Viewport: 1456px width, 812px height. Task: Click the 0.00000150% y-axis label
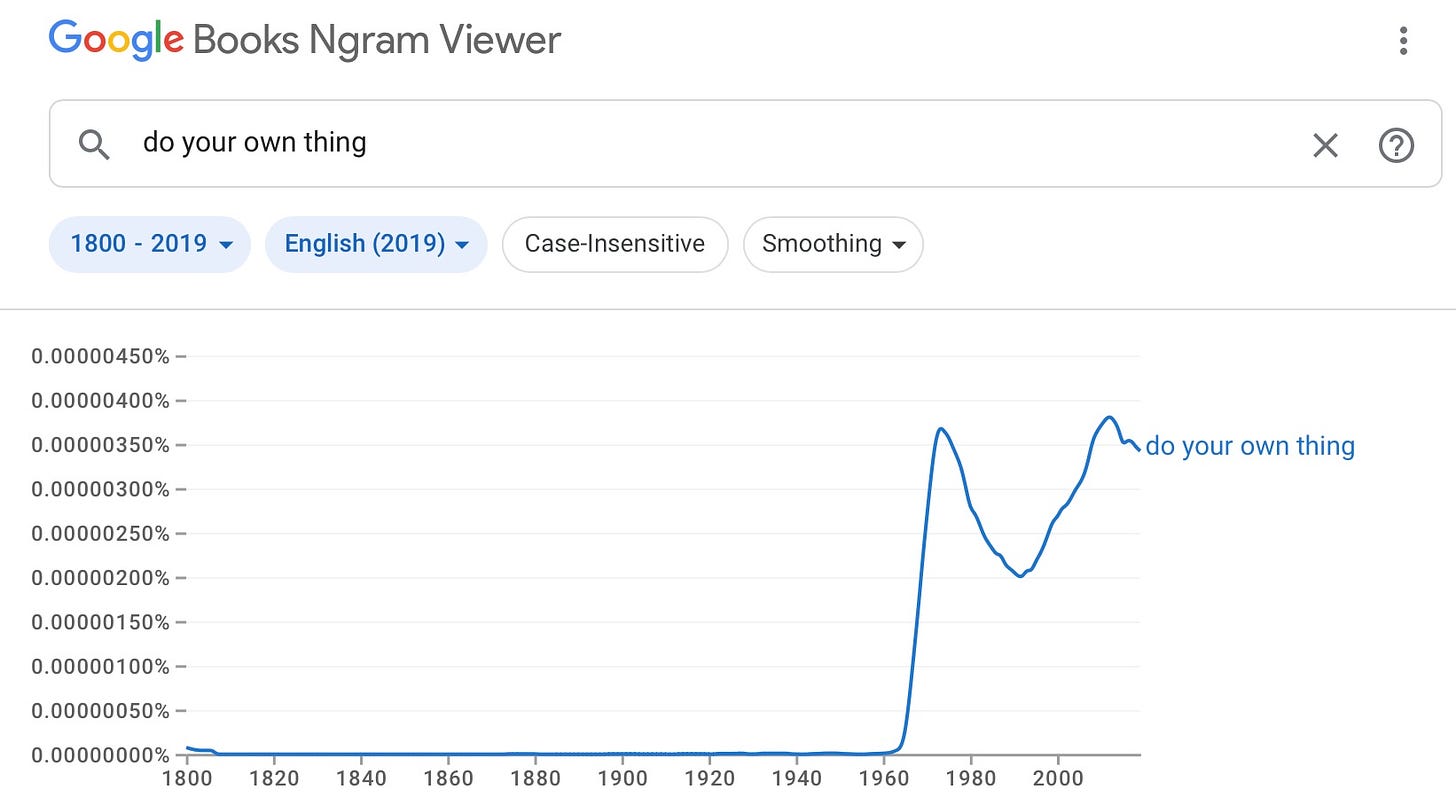pos(100,622)
